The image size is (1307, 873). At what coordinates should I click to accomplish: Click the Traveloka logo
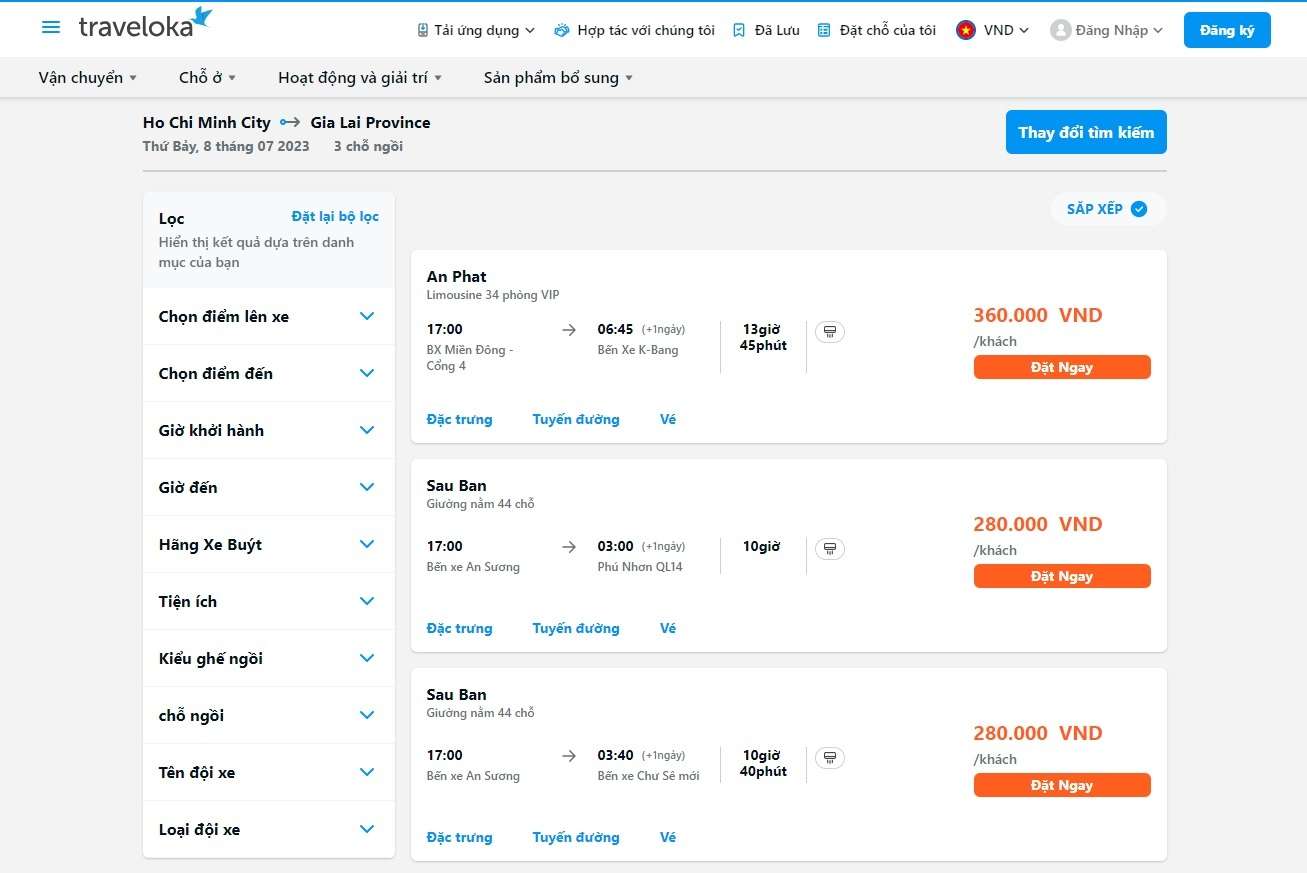[146, 25]
